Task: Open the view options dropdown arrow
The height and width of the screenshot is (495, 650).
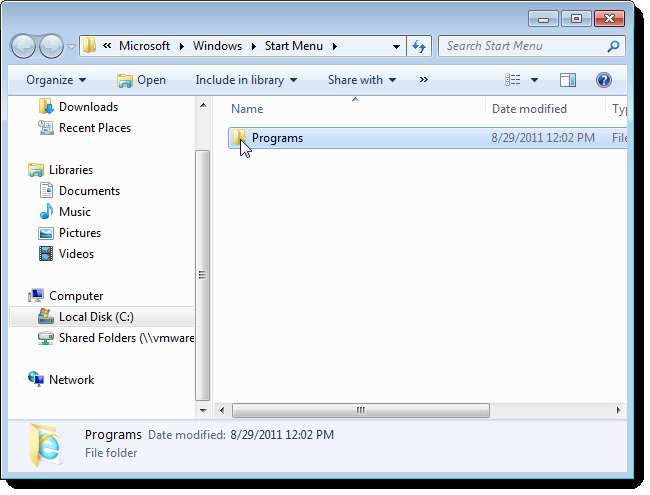Action: click(534, 80)
